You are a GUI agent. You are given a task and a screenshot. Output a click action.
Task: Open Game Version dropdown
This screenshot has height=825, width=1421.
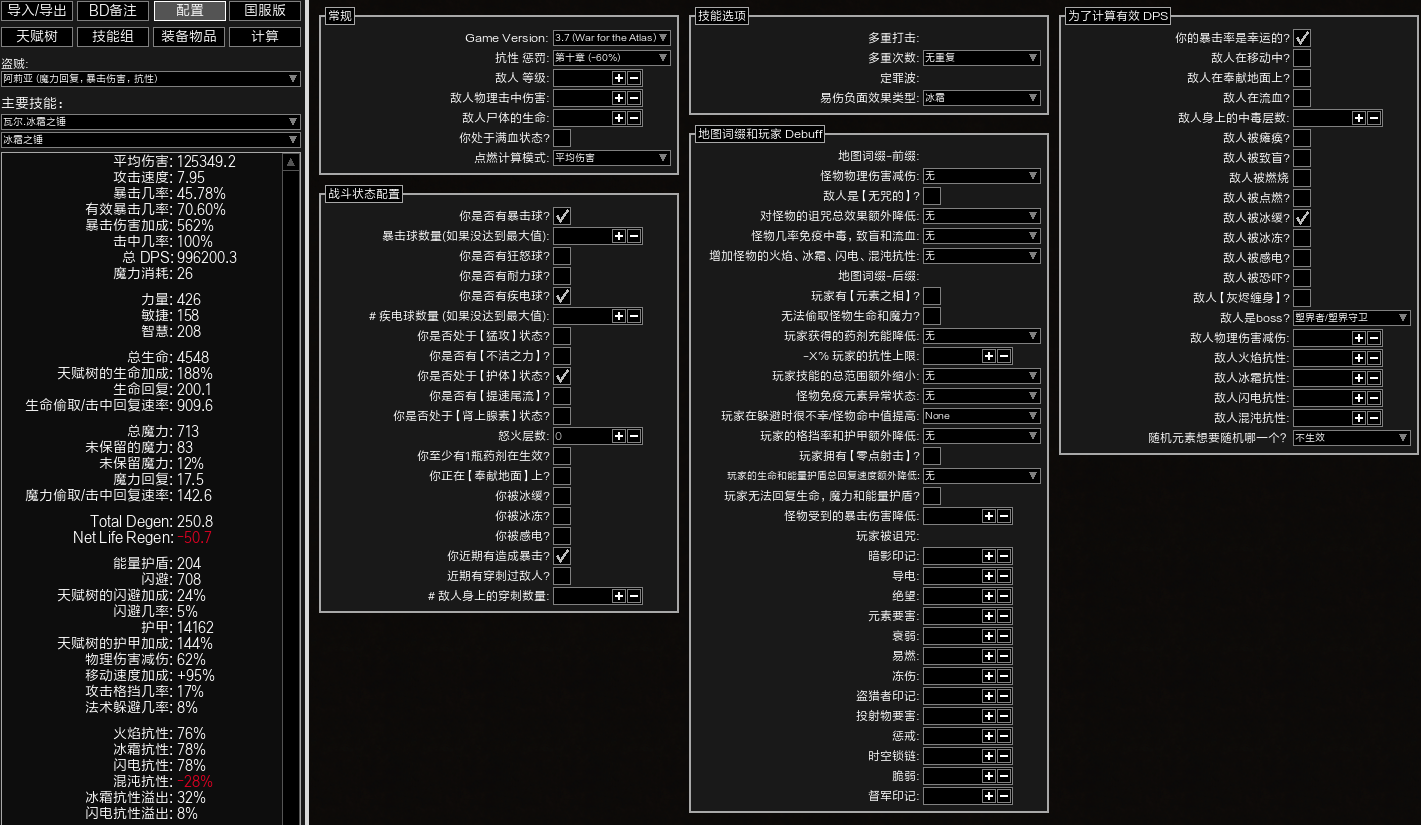click(x=611, y=38)
